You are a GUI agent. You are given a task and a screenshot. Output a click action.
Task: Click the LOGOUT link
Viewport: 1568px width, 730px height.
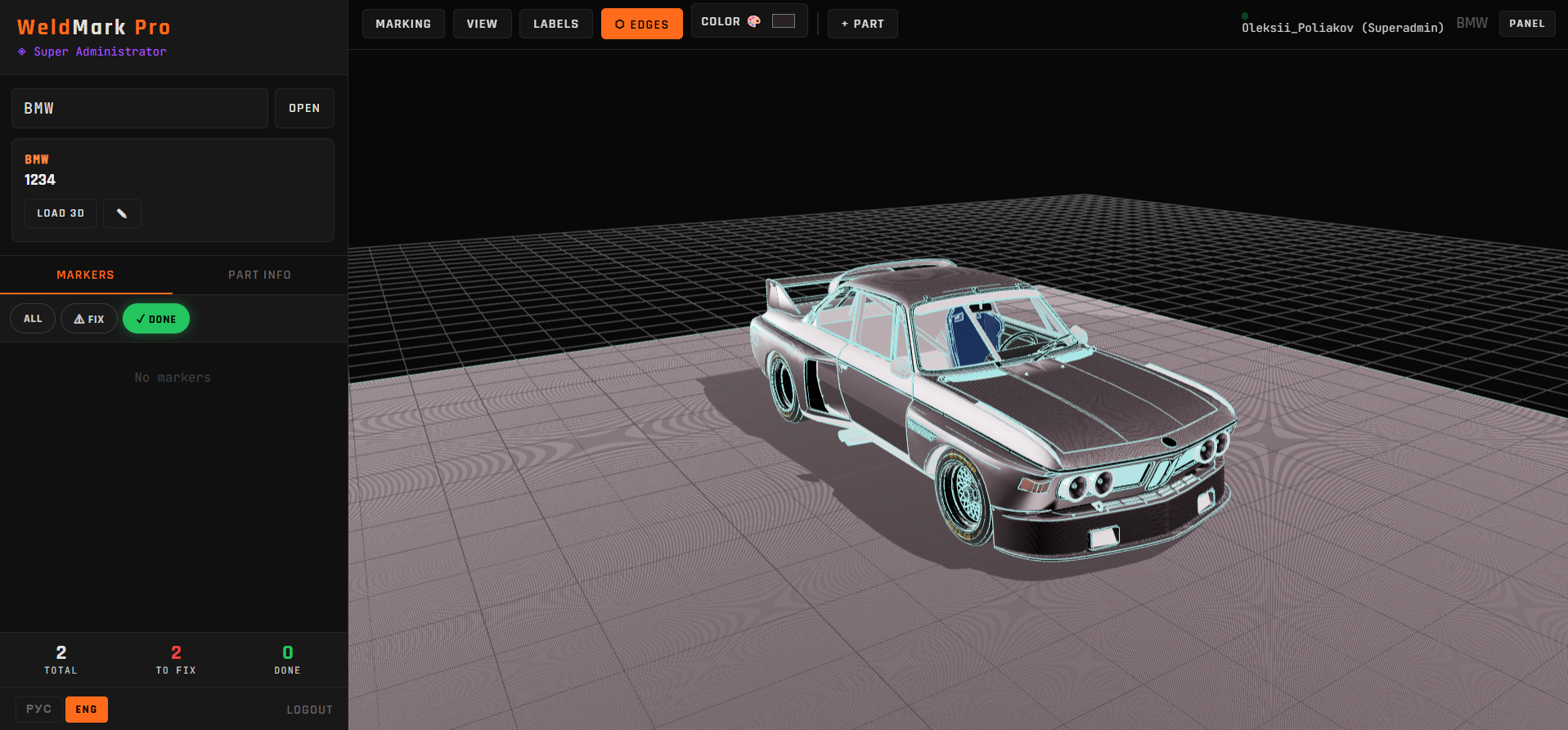309,710
